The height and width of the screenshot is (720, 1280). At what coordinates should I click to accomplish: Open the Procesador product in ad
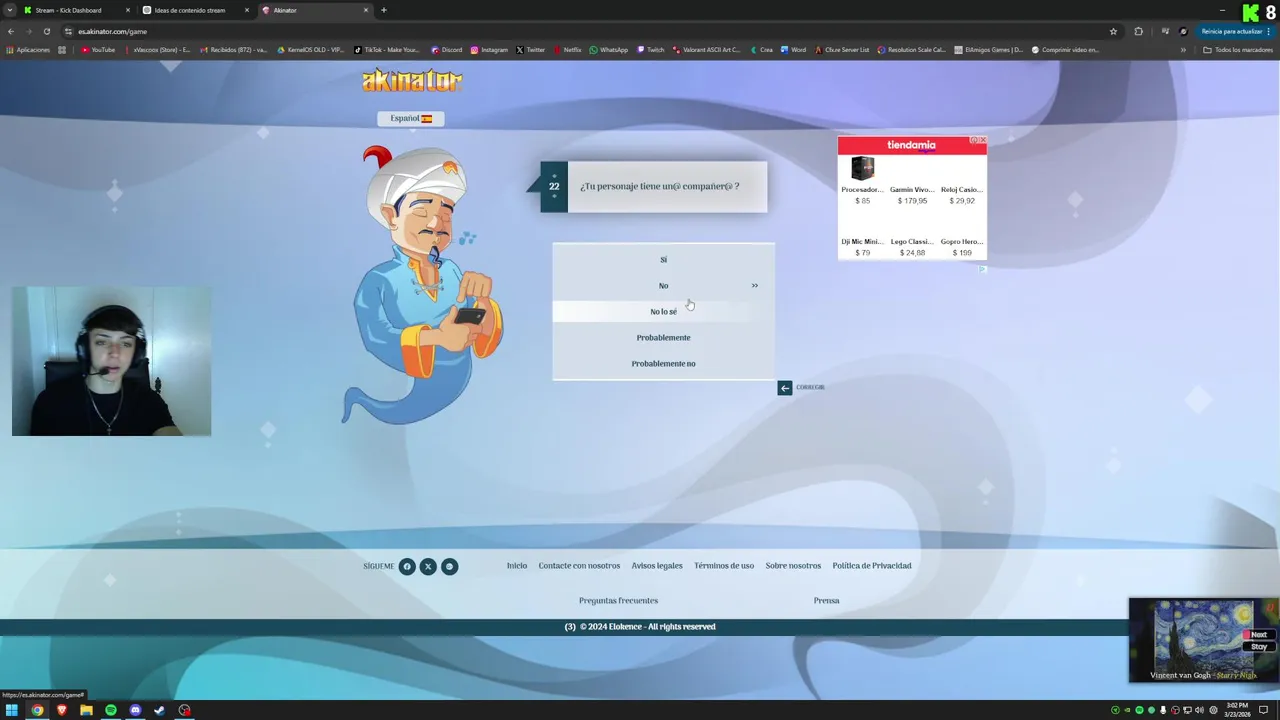click(862, 181)
